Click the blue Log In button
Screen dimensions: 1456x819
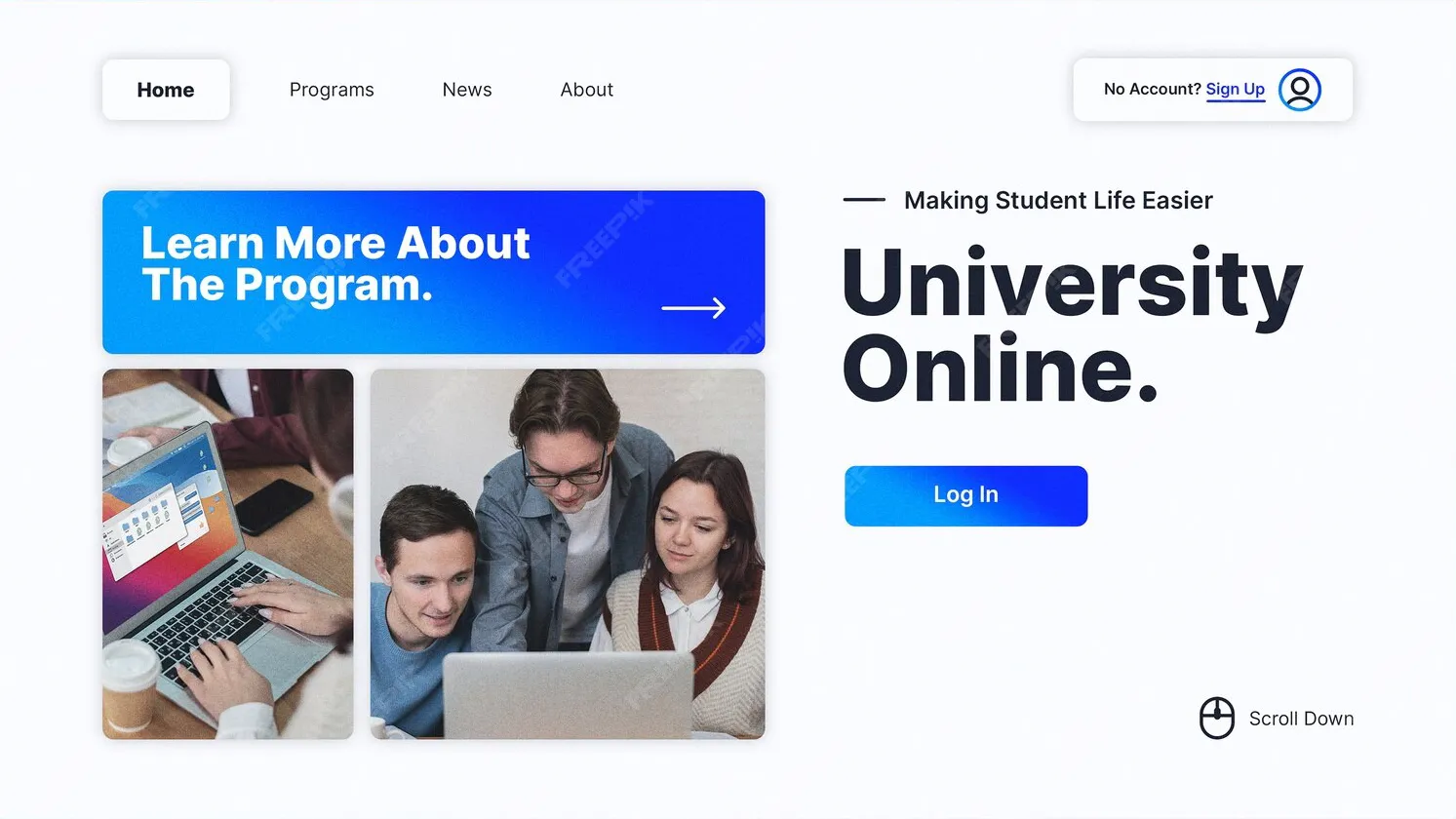coord(965,495)
